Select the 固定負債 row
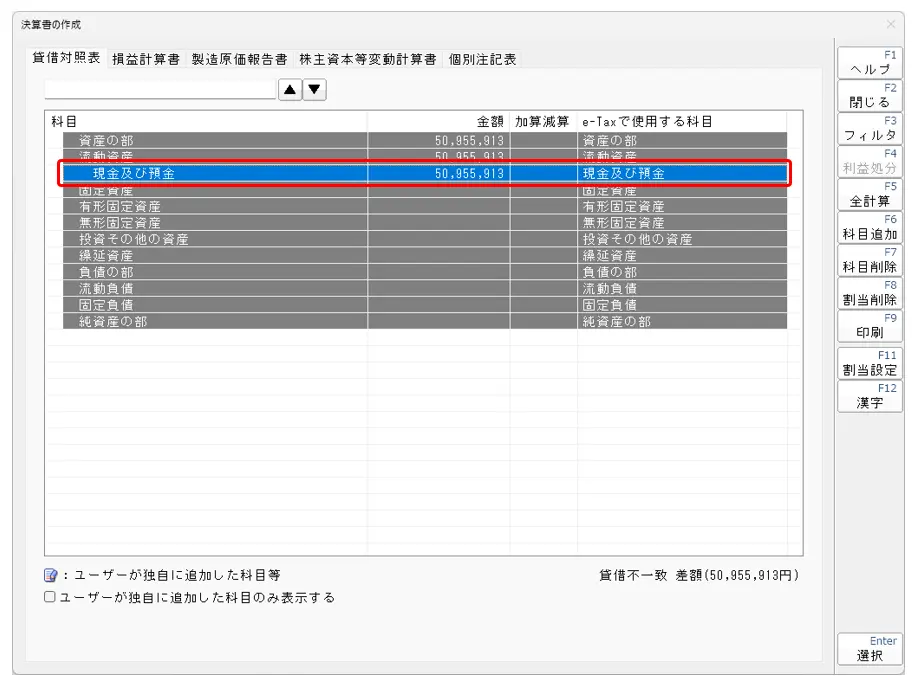This screenshot has width=915, height=686. click(x=425, y=304)
